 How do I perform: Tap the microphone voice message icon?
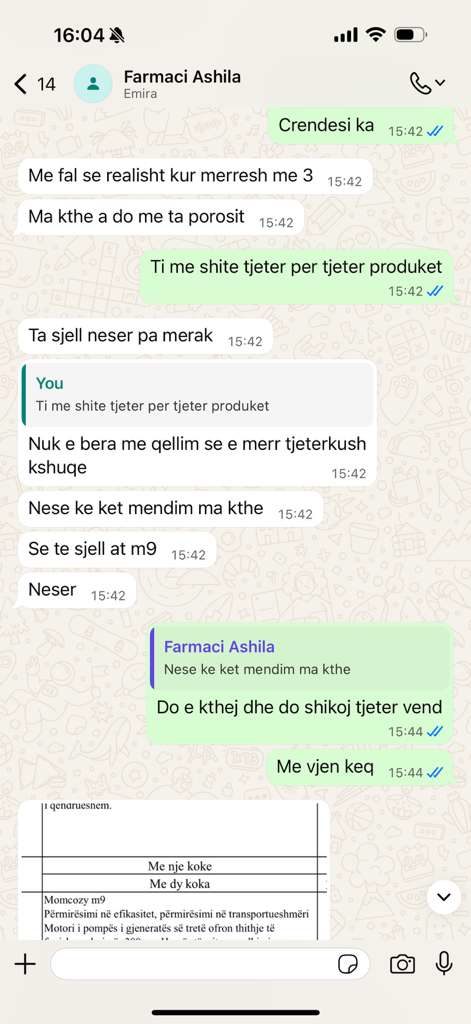tap(444, 963)
